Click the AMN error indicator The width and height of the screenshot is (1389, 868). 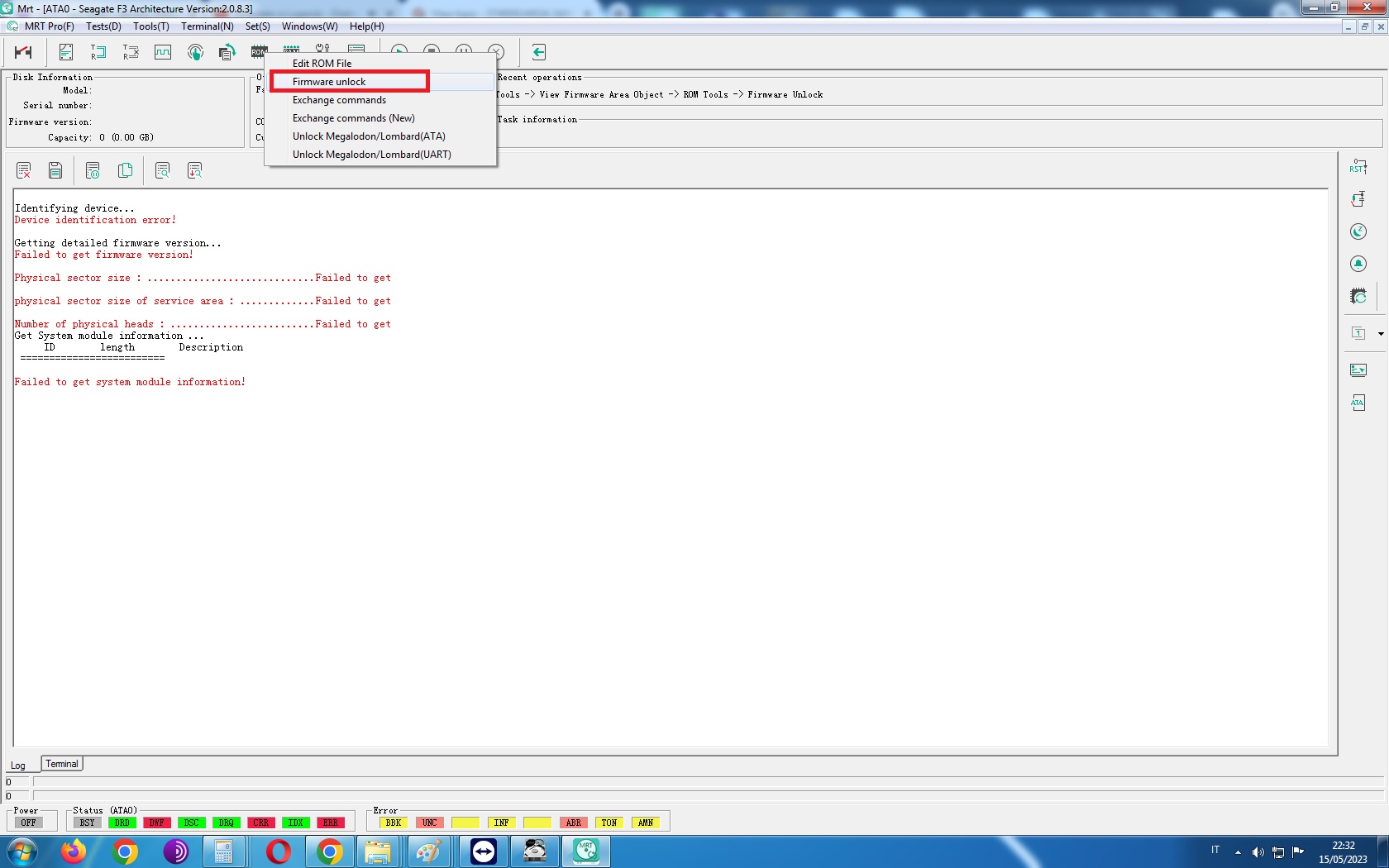pyautogui.click(x=646, y=823)
